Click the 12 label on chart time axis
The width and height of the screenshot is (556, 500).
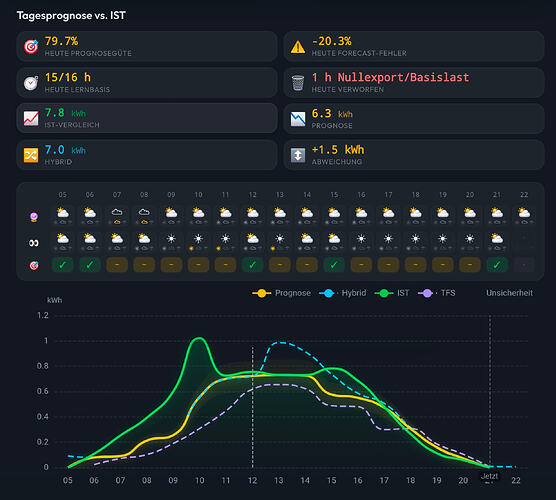click(252, 480)
